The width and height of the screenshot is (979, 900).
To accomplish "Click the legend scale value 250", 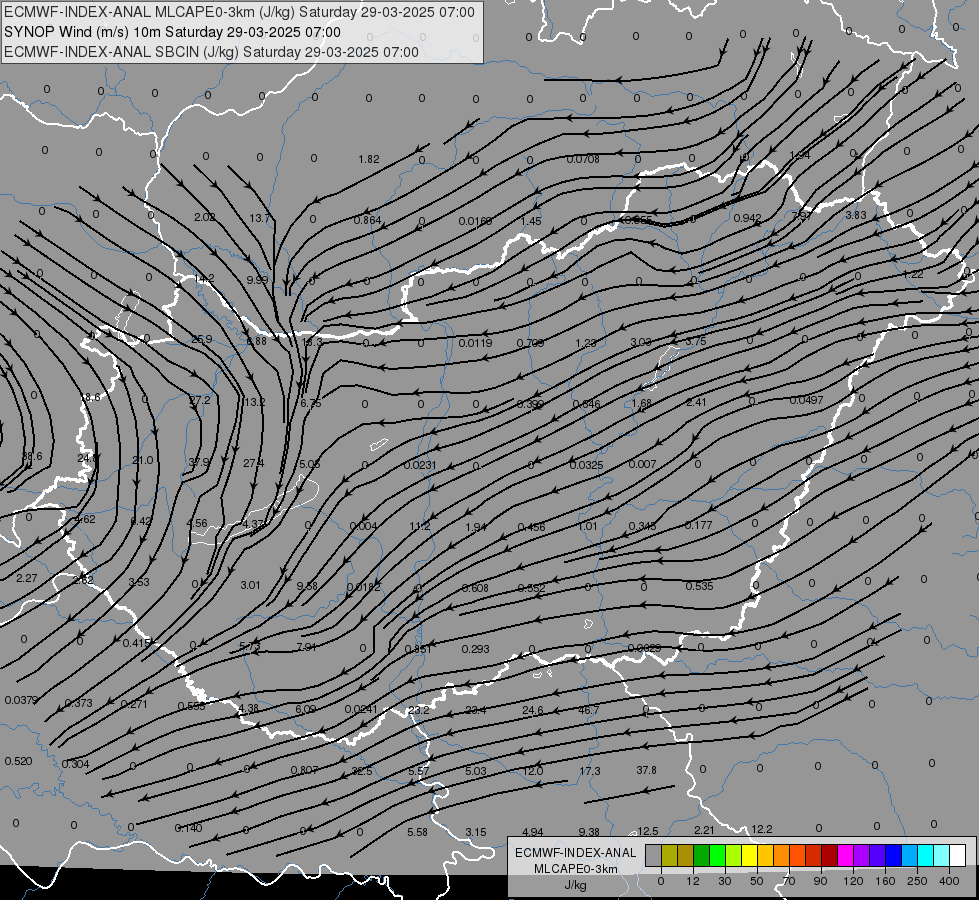I will tap(917, 881).
